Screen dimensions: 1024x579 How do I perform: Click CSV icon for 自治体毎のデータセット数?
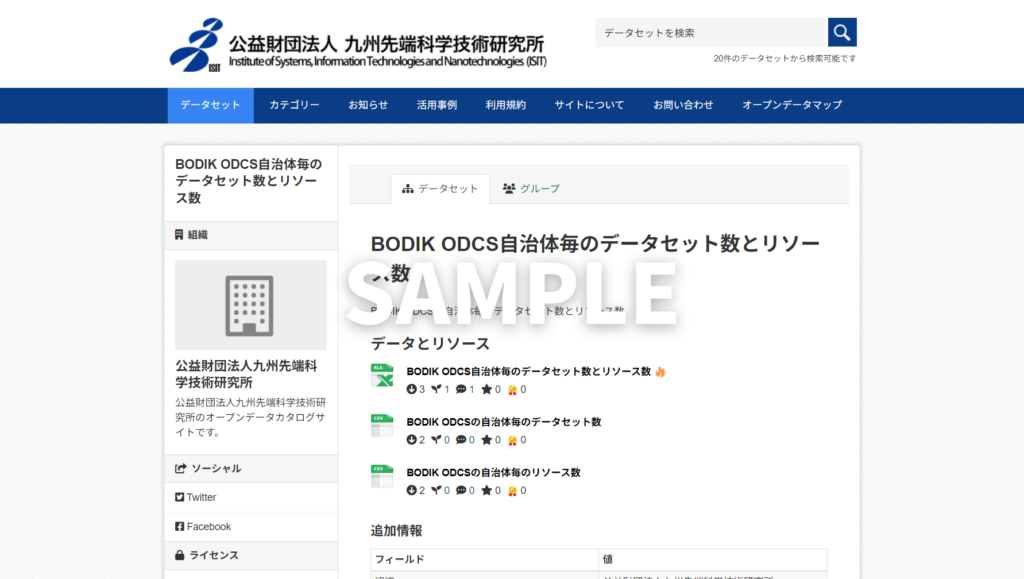click(382, 426)
